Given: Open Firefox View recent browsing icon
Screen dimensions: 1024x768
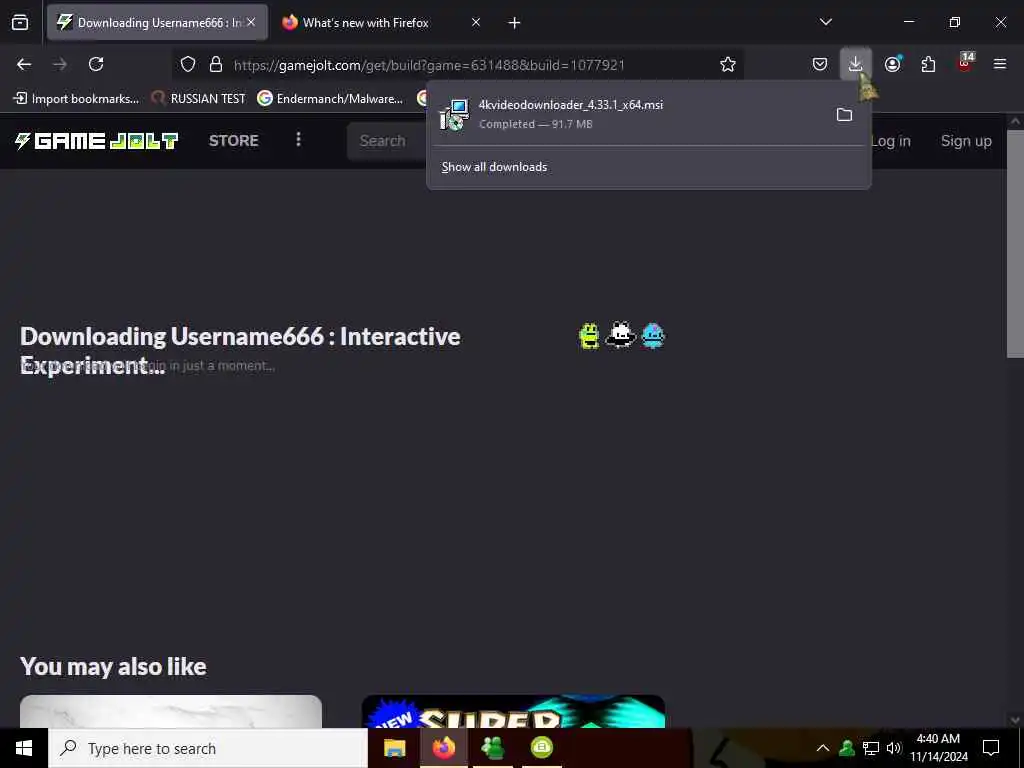Looking at the screenshot, I should pyautogui.click(x=20, y=22).
